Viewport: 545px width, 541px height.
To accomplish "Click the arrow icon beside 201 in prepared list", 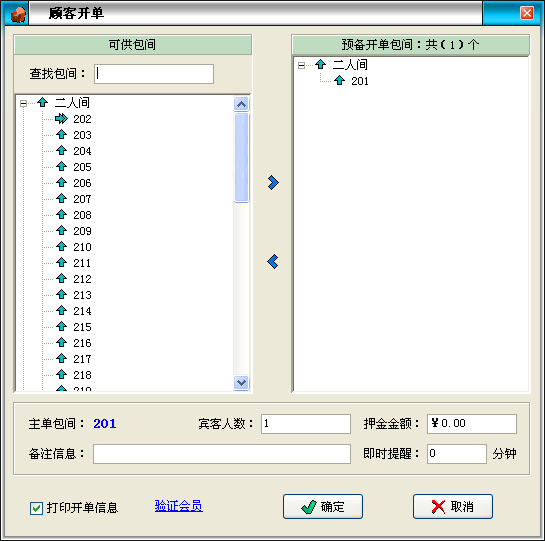I will tap(339, 81).
